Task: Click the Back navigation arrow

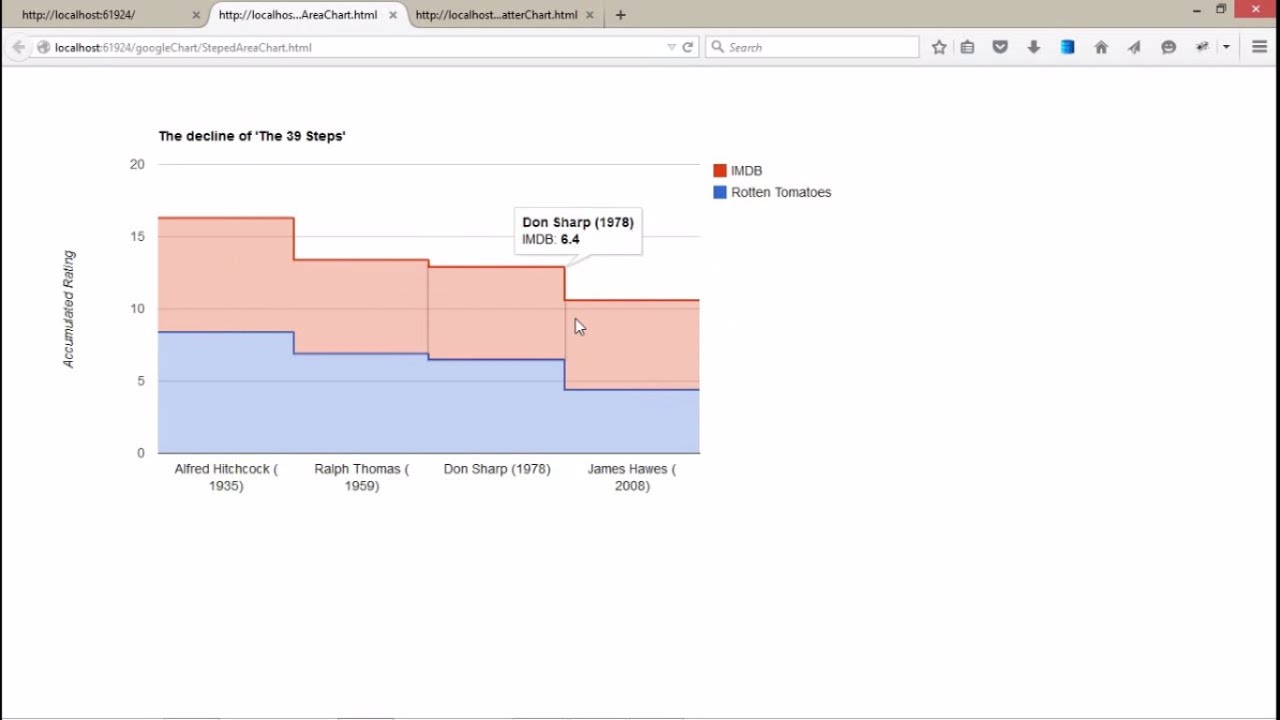Action: (x=18, y=47)
